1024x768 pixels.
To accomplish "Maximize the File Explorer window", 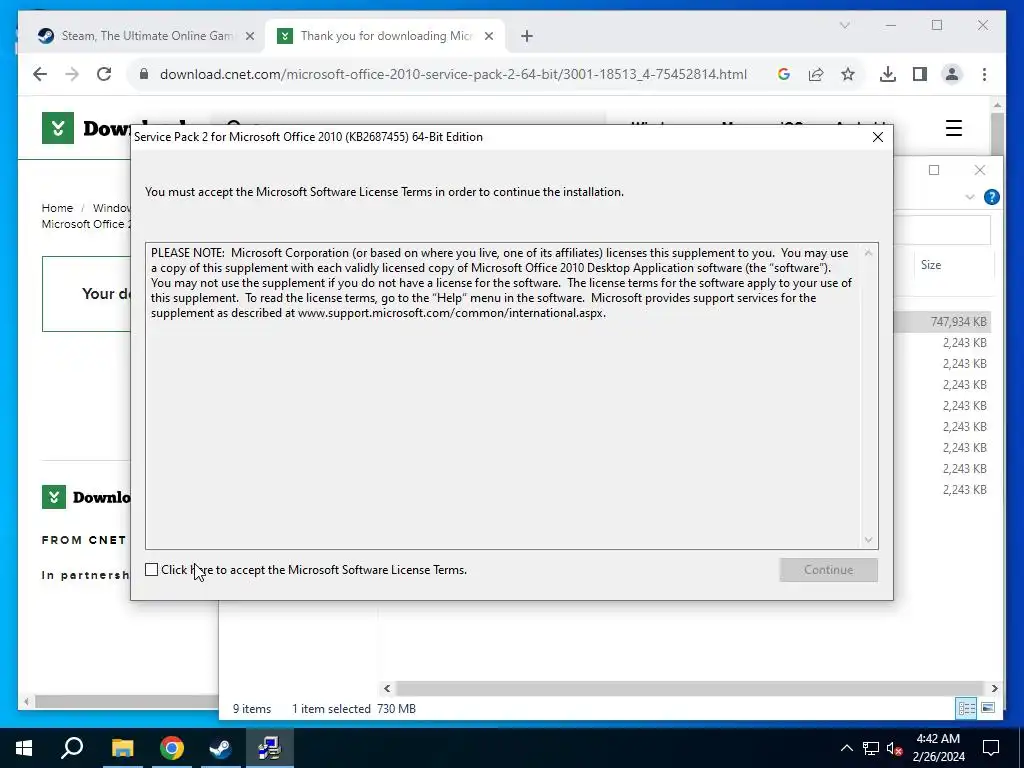I will pyautogui.click(x=934, y=170).
